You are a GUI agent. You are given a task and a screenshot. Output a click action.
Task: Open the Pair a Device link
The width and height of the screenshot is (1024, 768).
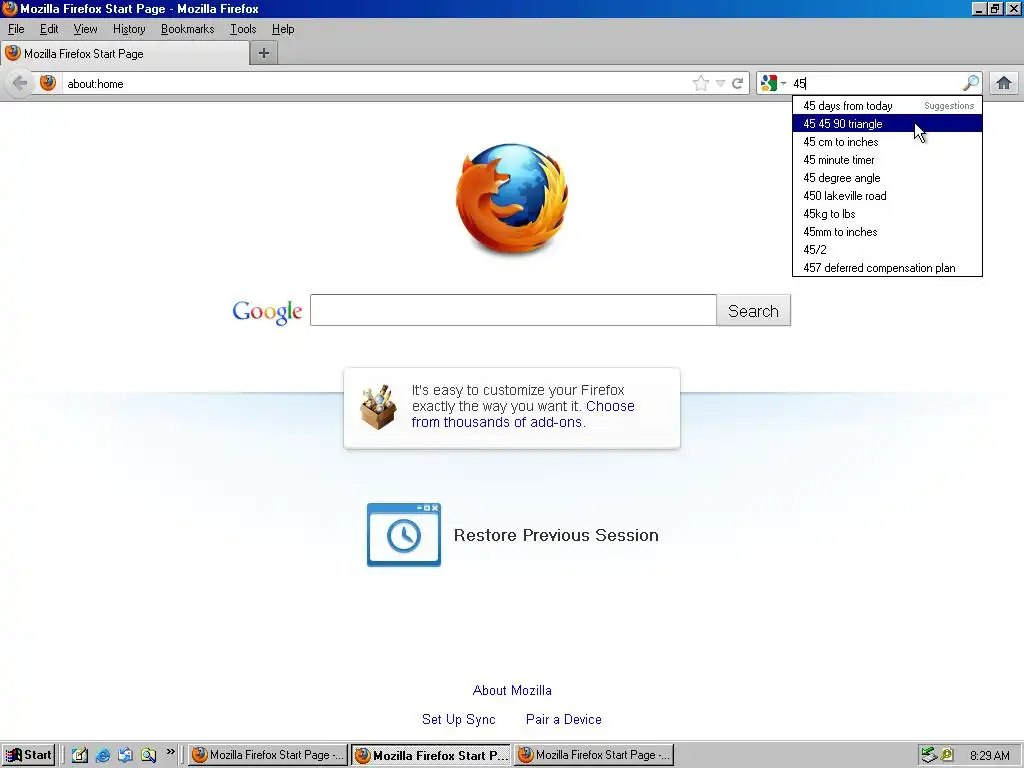(x=564, y=719)
